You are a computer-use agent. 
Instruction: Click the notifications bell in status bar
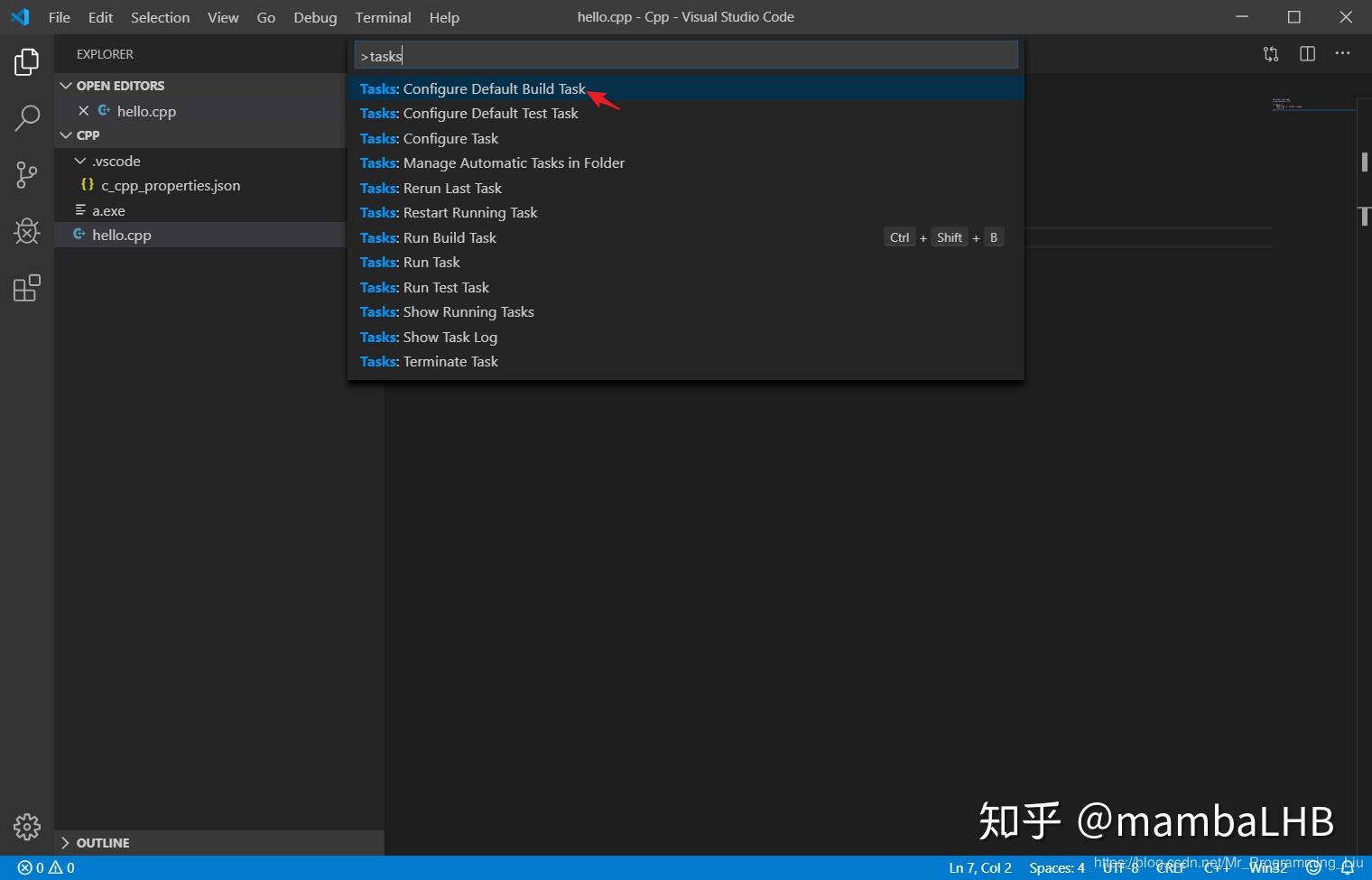tap(1346, 867)
